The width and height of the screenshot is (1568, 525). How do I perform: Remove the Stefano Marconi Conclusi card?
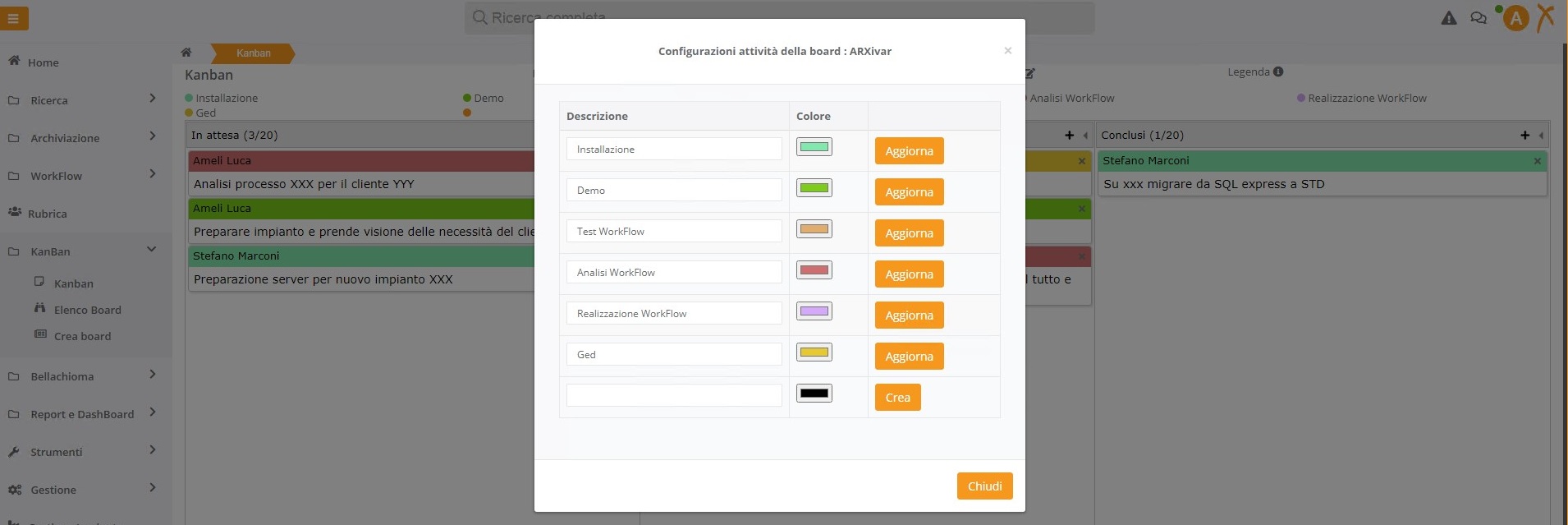click(x=1537, y=161)
